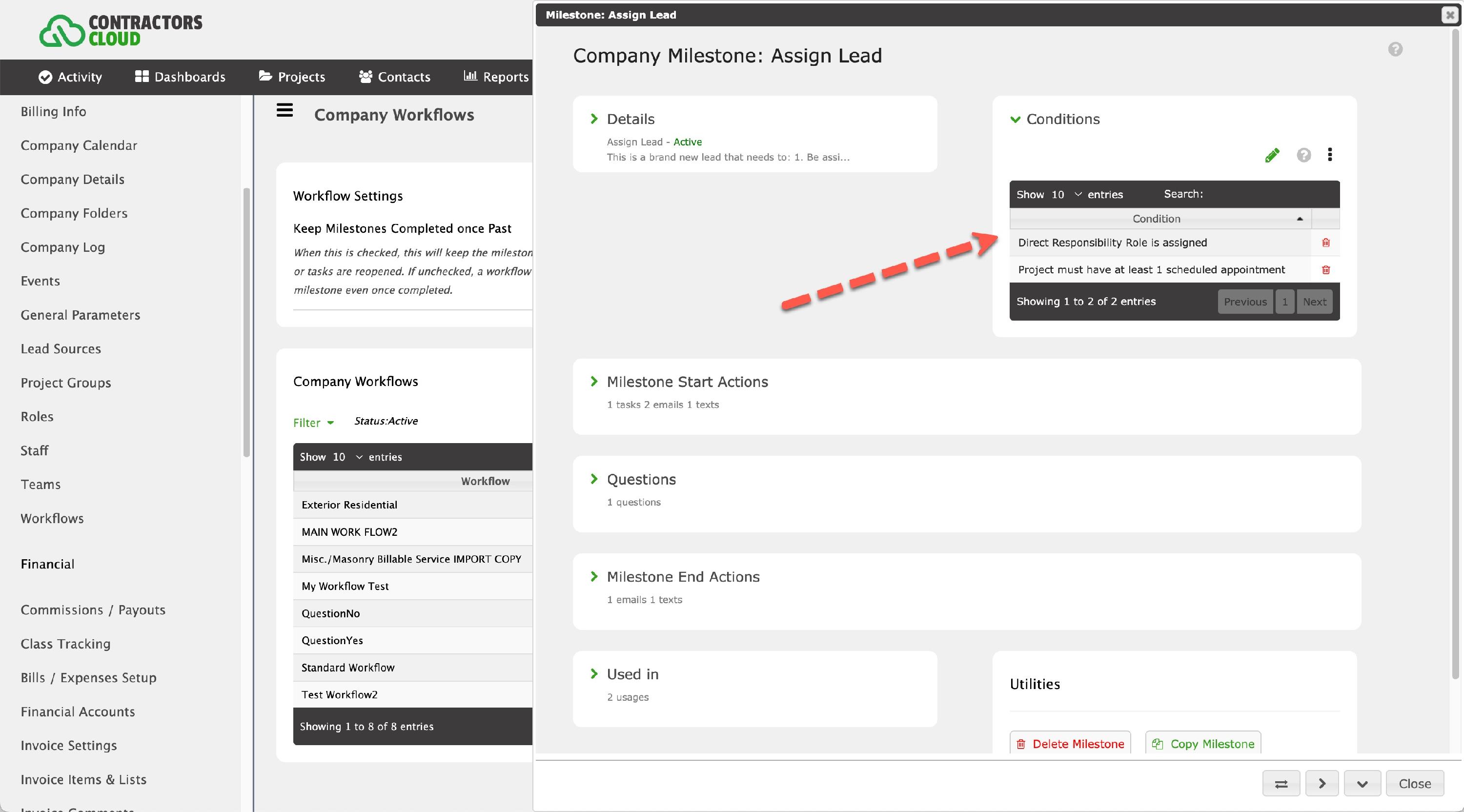Collapse the Conditions section
This screenshot has width=1464, height=812.
coord(1015,120)
